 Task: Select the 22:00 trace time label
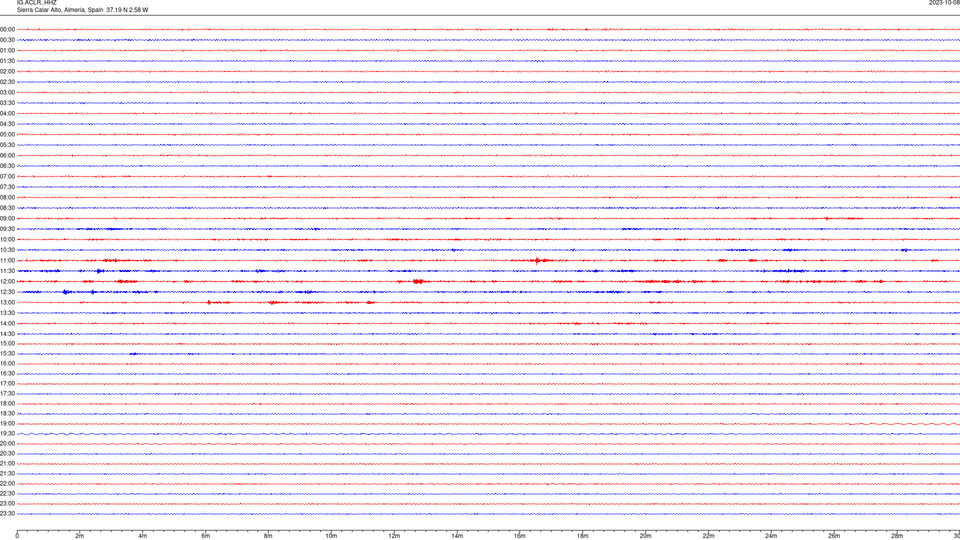[7, 484]
